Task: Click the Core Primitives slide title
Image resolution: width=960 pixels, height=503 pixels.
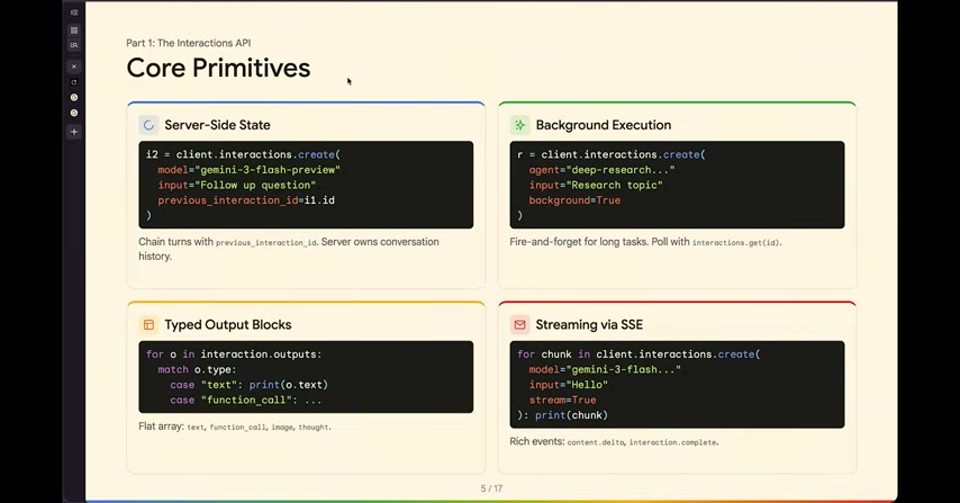Action: [x=219, y=68]
